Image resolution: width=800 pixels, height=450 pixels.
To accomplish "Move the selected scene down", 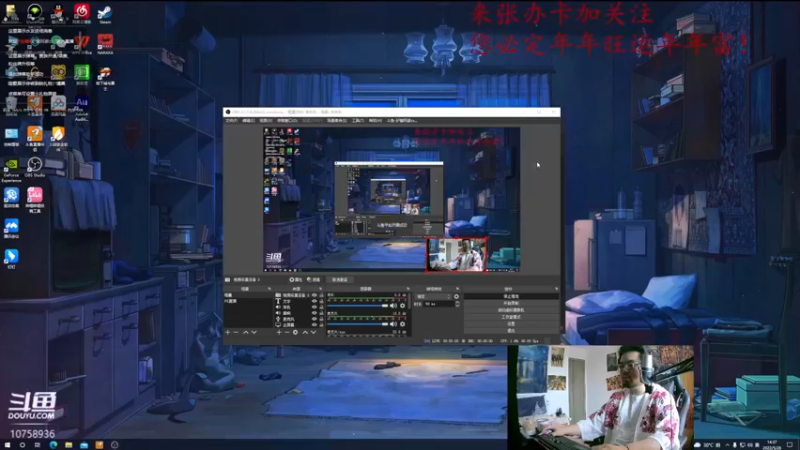I will pyautogui.click(x=254, y=332).
